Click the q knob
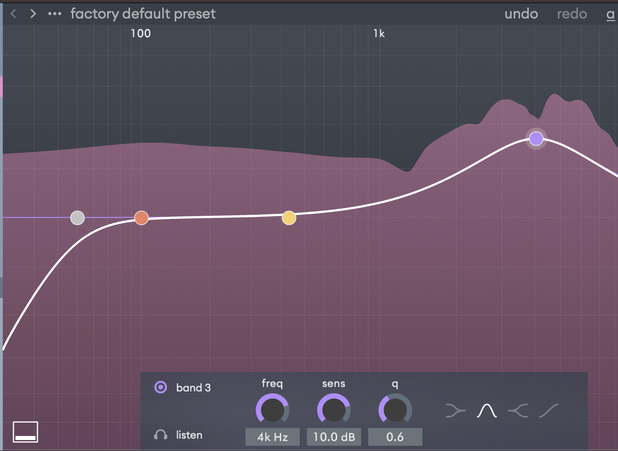This screenshot has width=618, height=451. 395,409
